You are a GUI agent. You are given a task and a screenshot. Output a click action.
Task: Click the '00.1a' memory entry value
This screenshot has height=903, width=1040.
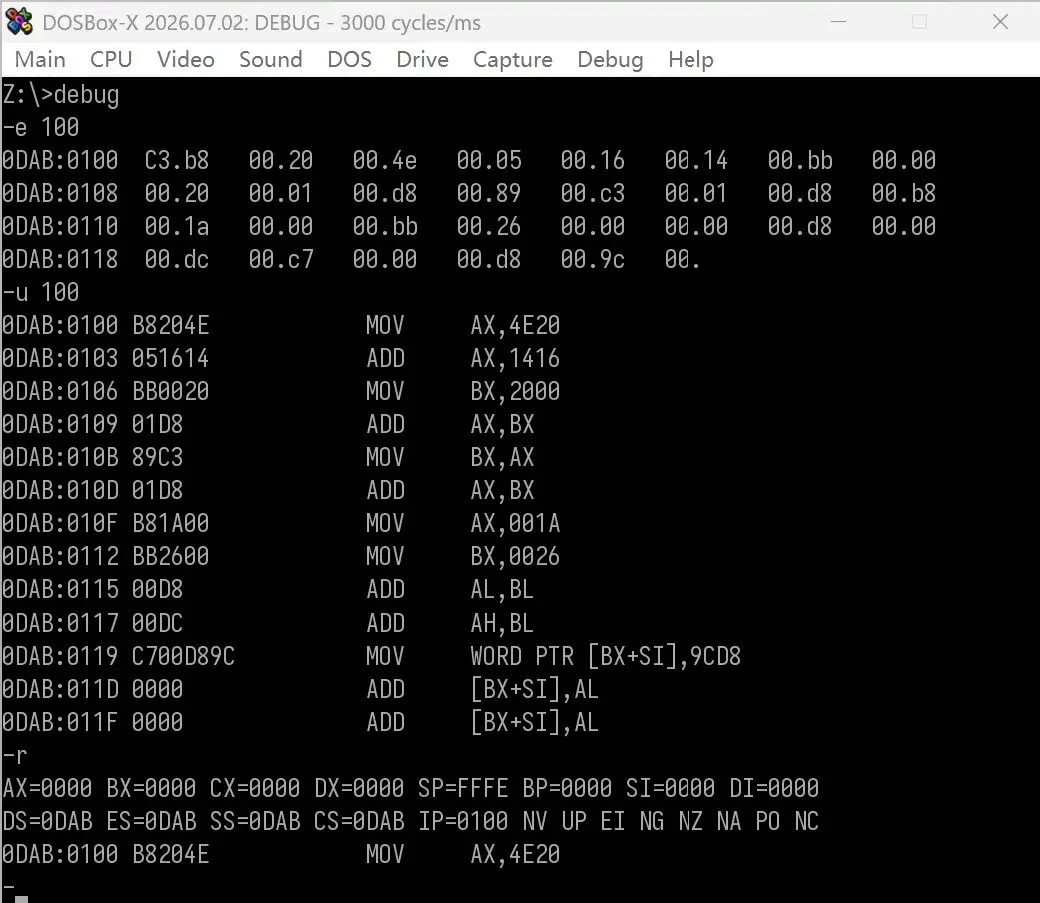[x=177, y=227]
